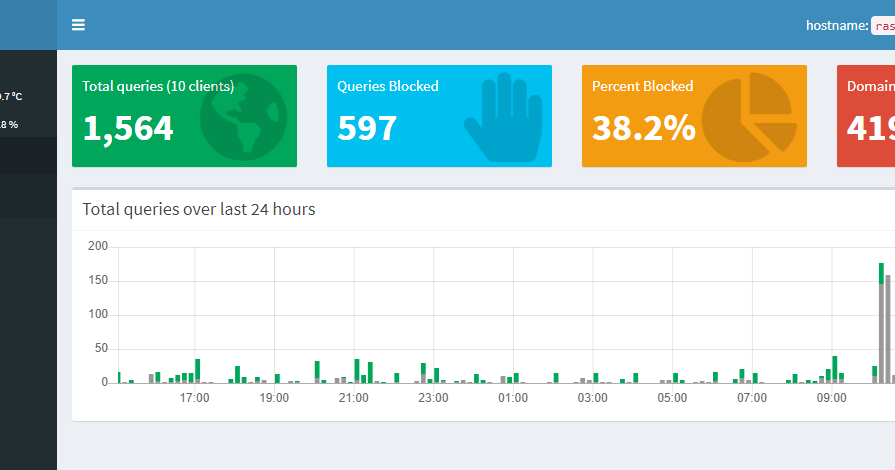Open the Percent Blocked card
The image size is (895, 470).
coord(694,116)
